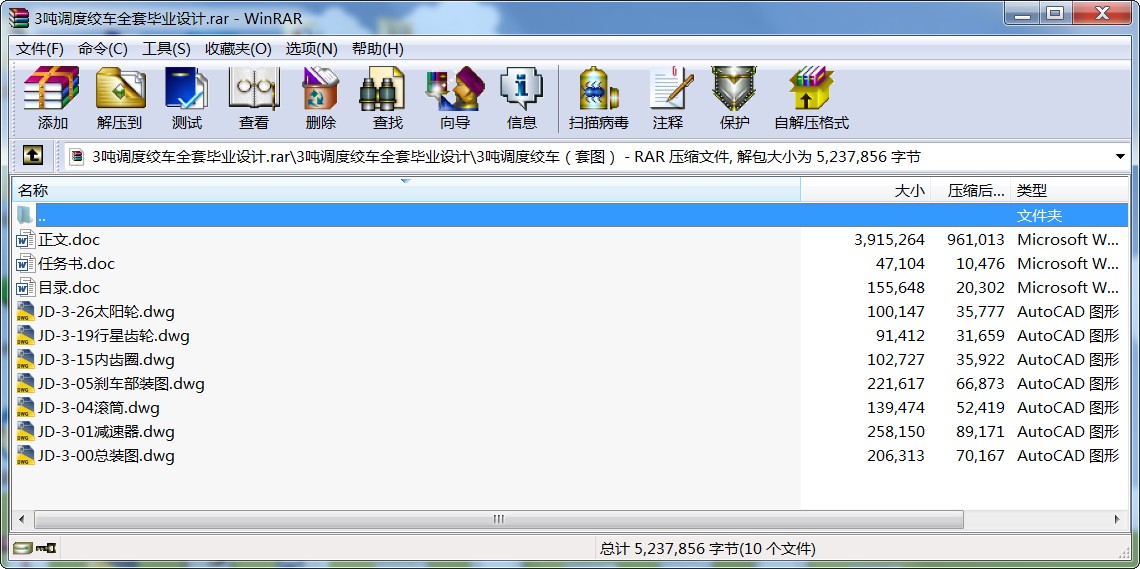Viewport: 1140px width, 569px height.
Task: Click the 解压到 (Extract To) icon
Action: pos(119,98)
